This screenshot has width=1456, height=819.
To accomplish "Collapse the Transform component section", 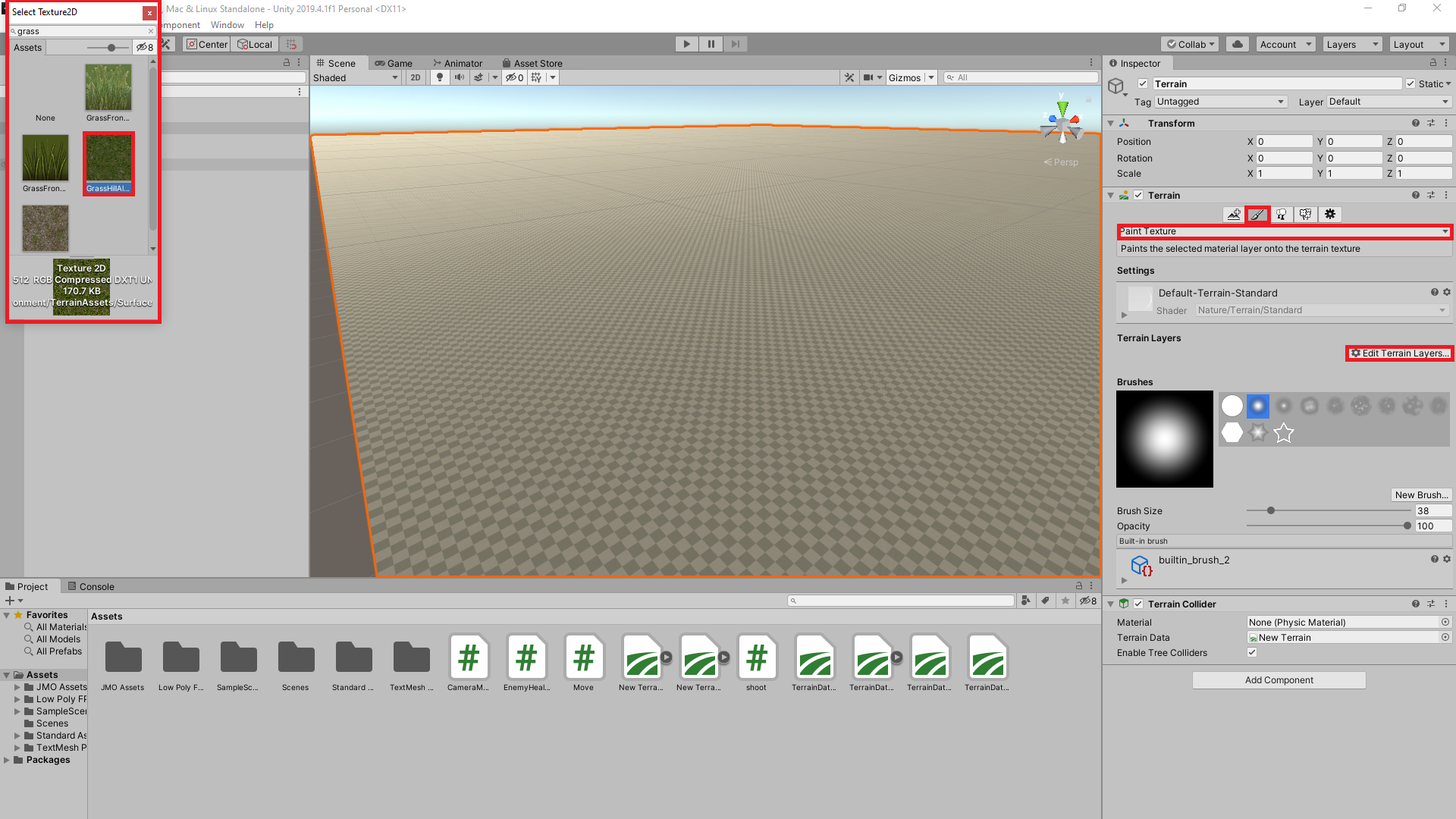I will (1110, 123).
